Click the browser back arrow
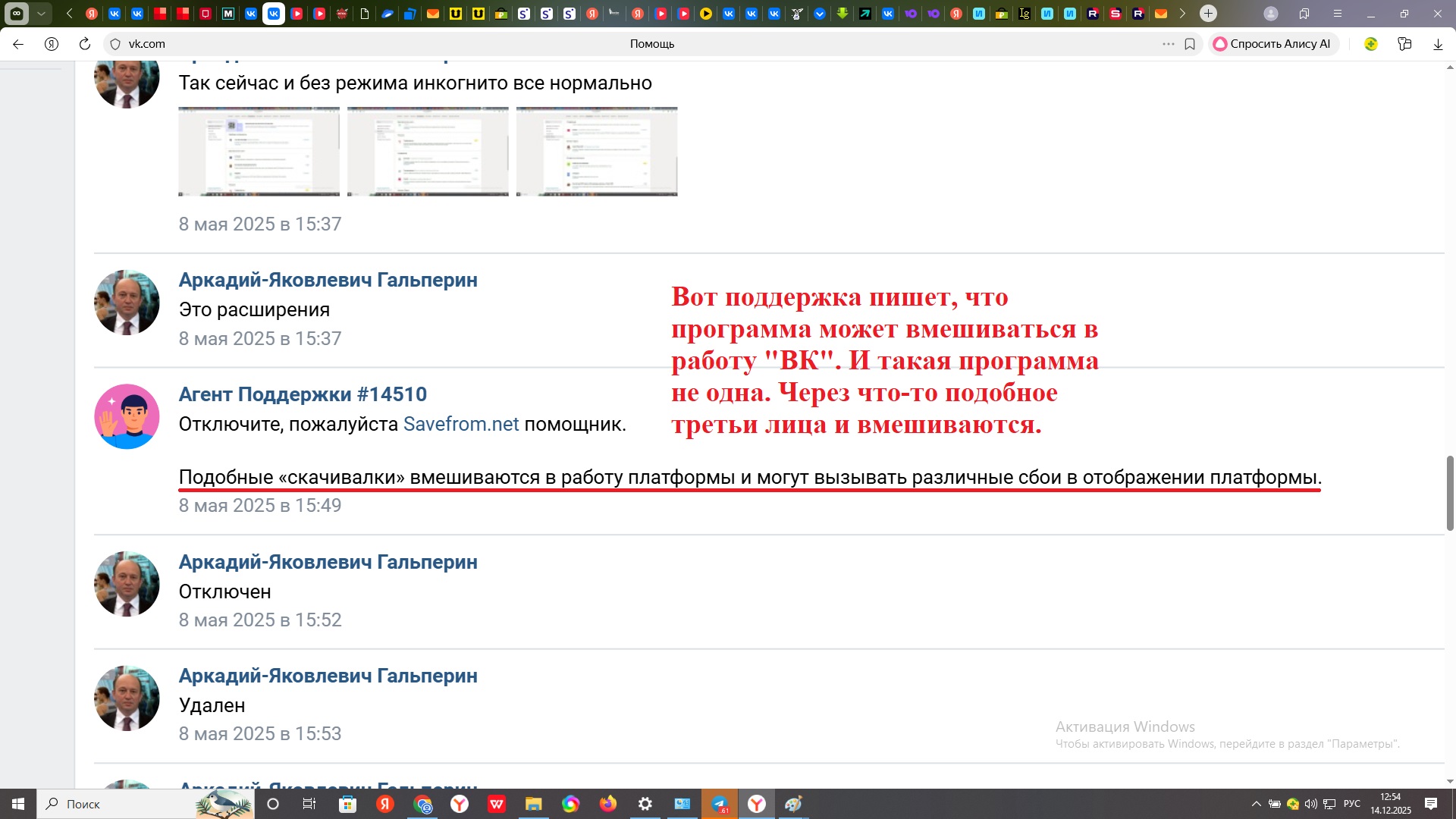Viewport: 1456px width, 819px height. click(x=18, y=44)
